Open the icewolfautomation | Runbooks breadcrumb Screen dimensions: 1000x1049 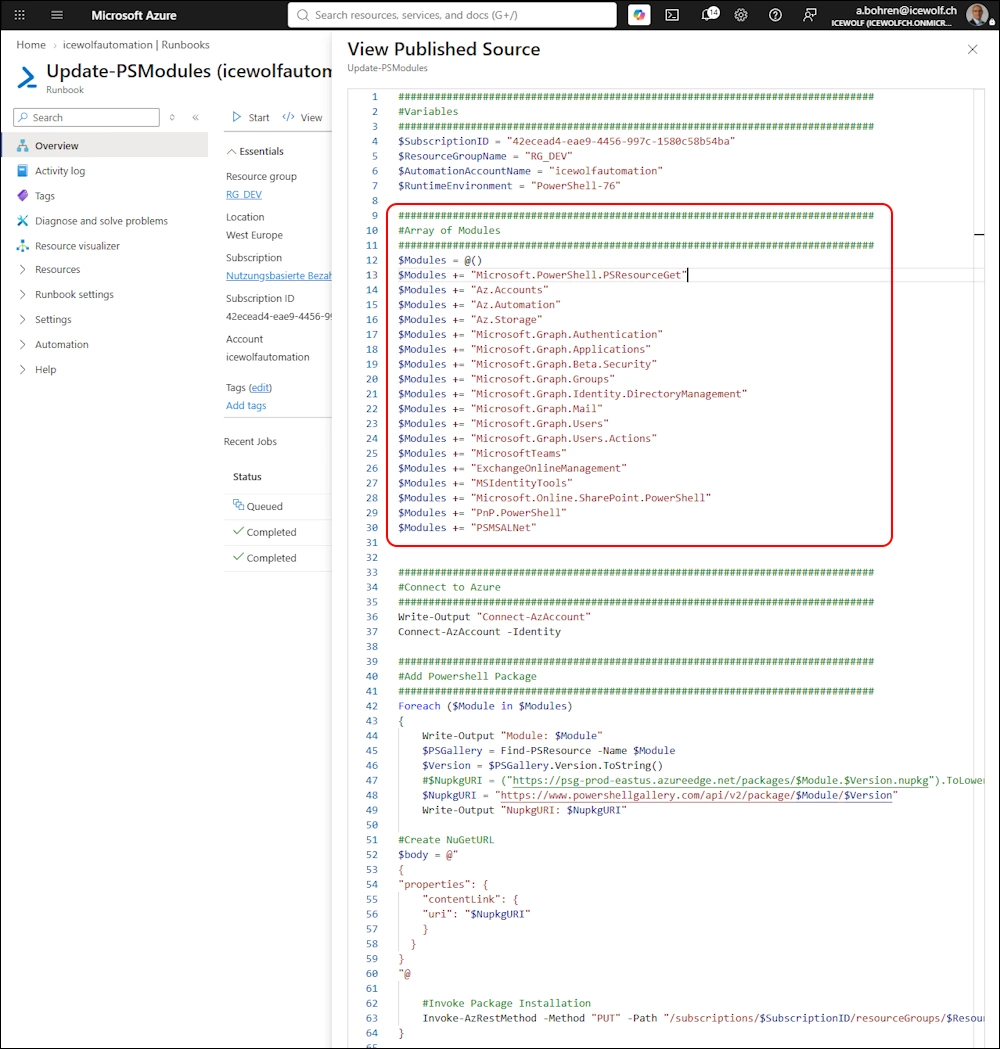(x=136, y=45)
